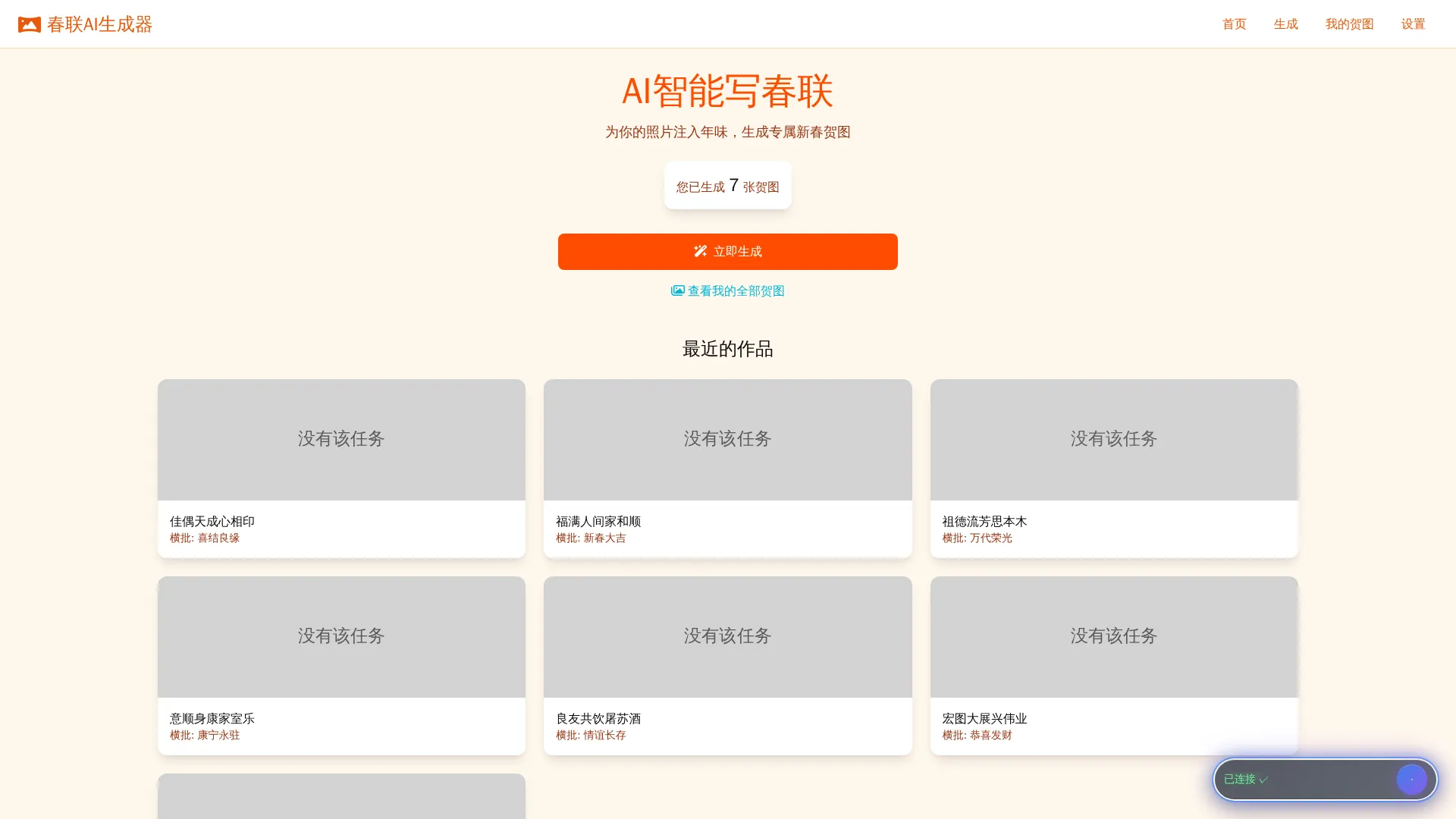Click the 我的贺图 gallery icon link
1456x819 pixels.
[1349, 24]
